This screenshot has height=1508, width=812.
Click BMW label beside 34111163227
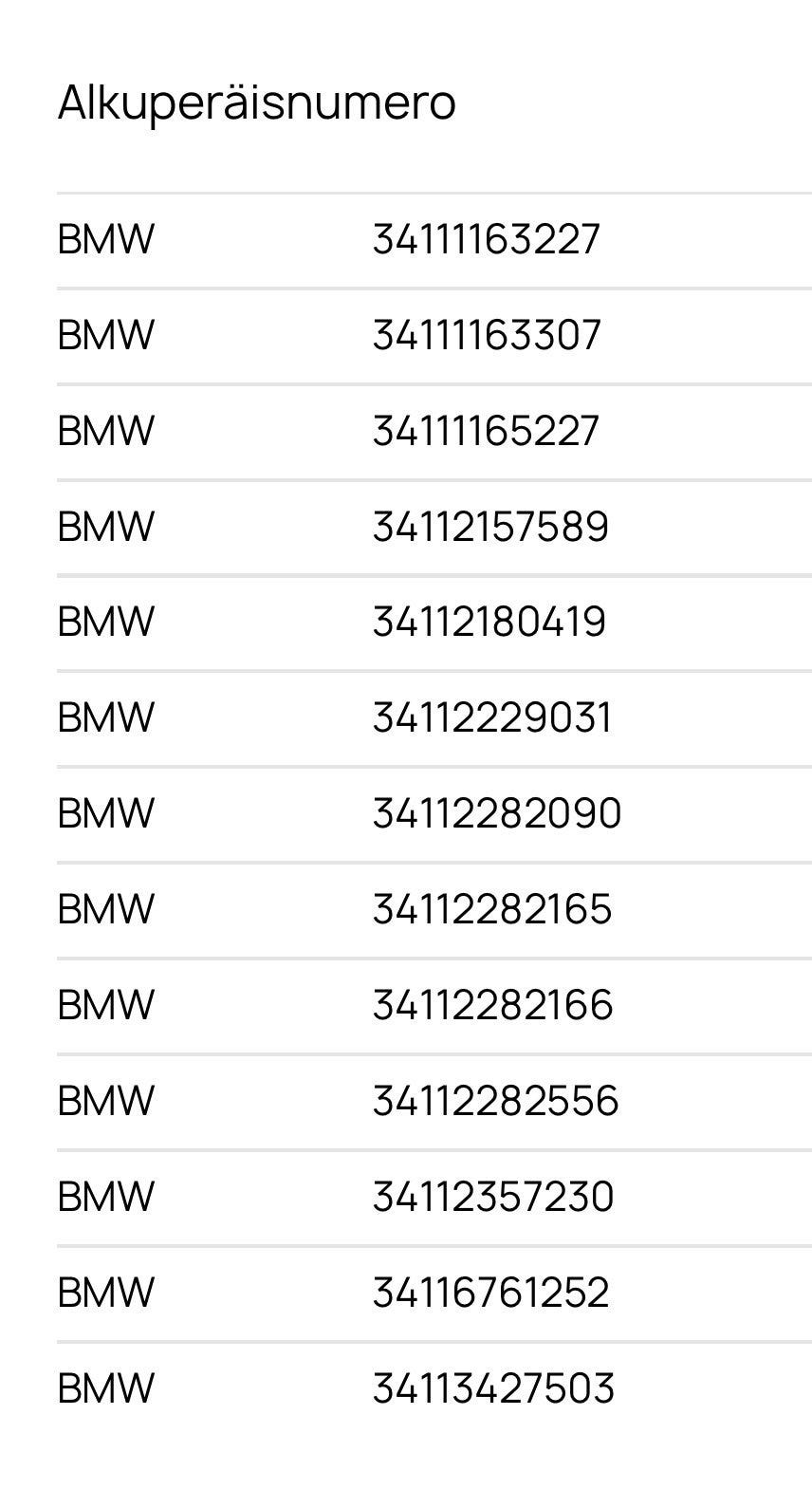tap(105, 239)
